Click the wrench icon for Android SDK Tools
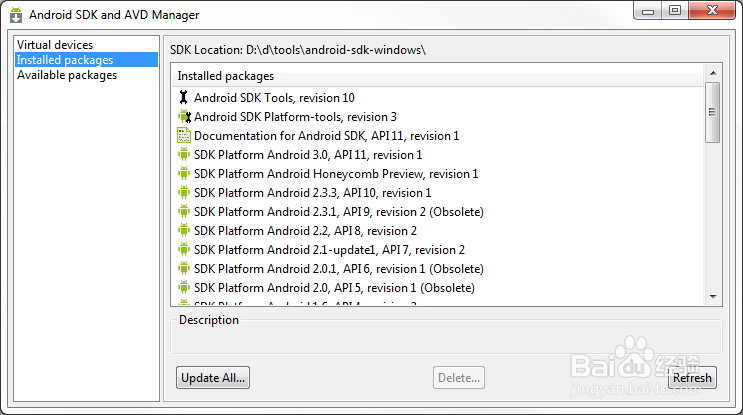 pos(183,98)
